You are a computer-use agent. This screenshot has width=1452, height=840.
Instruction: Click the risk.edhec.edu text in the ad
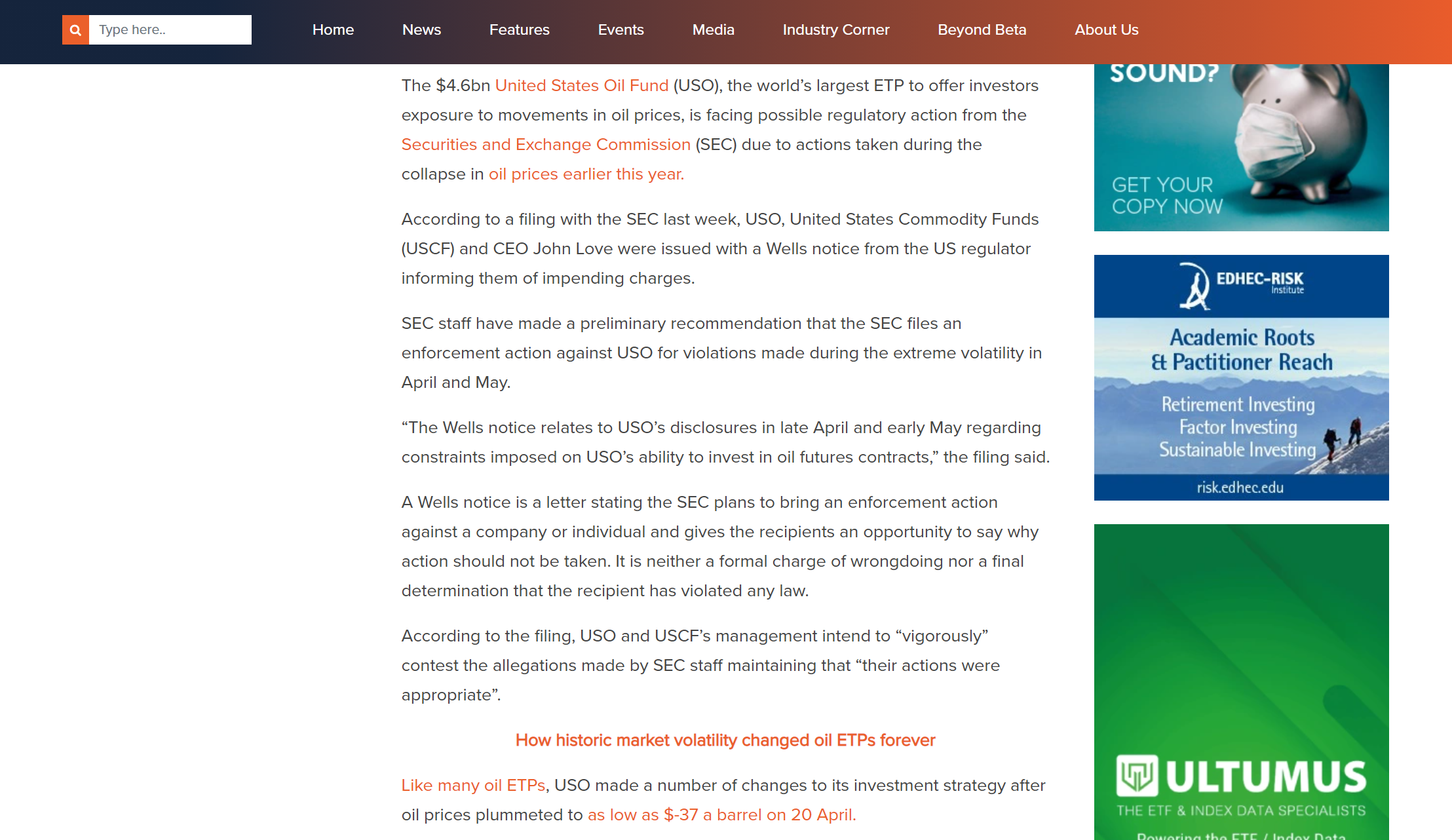pyautogui.click(x=1240, y=487)
